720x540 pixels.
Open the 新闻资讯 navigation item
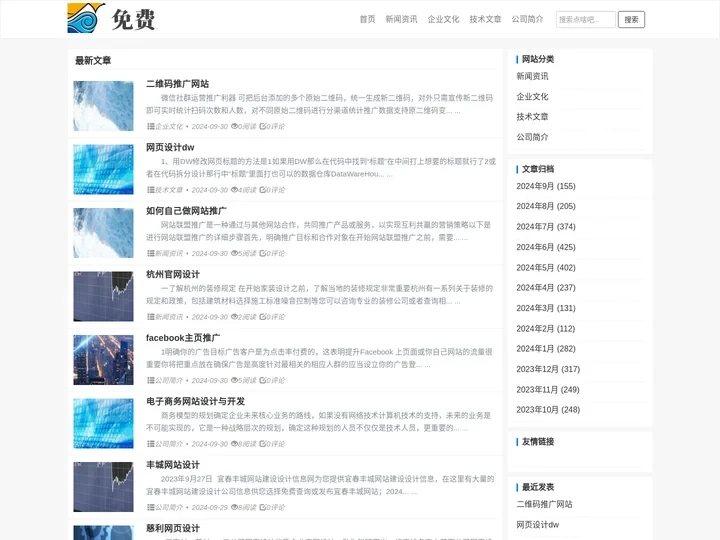(401, 19)
